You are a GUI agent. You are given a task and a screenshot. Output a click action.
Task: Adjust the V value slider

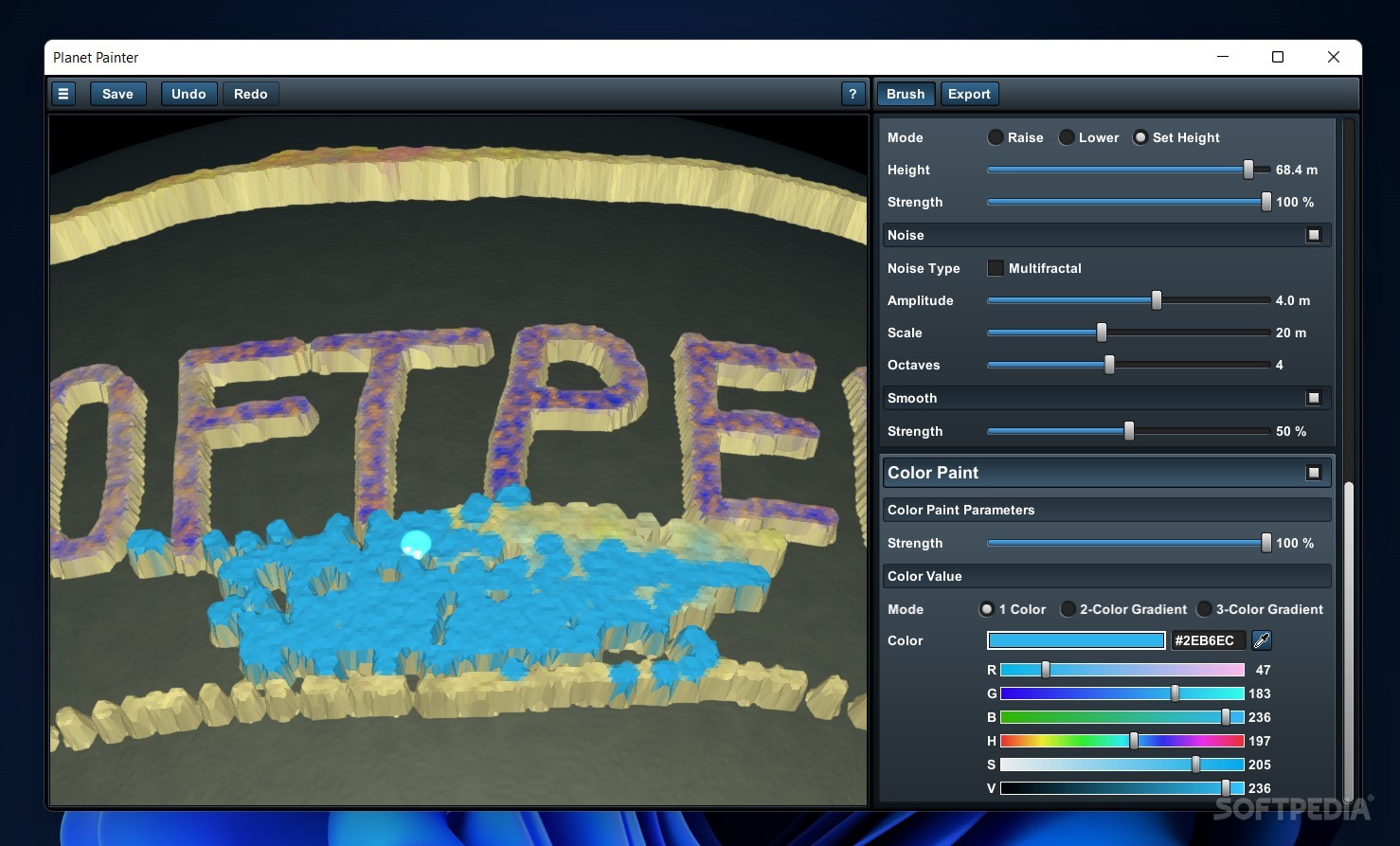click(1122, 788)
